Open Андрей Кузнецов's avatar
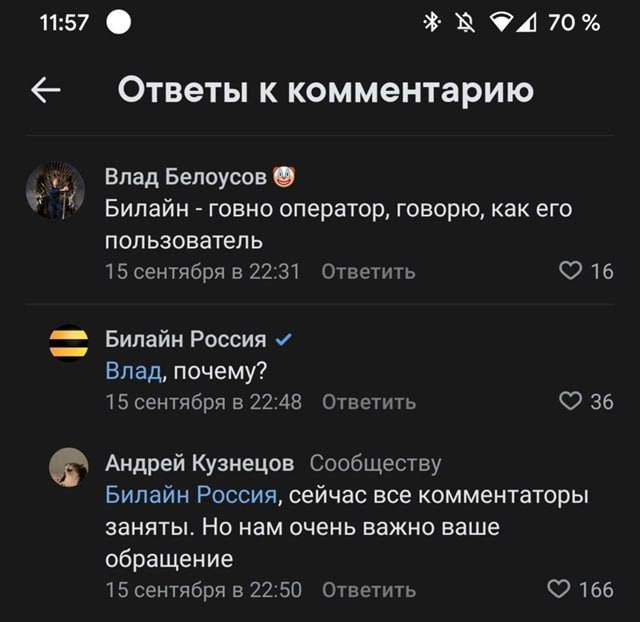 pyautogui.click(x=69, y=466)
